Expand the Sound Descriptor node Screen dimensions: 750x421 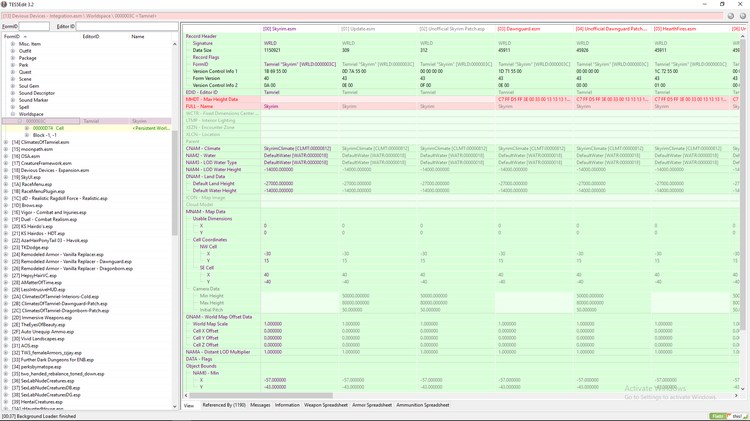pyautogui.click(x=13, y=93)
